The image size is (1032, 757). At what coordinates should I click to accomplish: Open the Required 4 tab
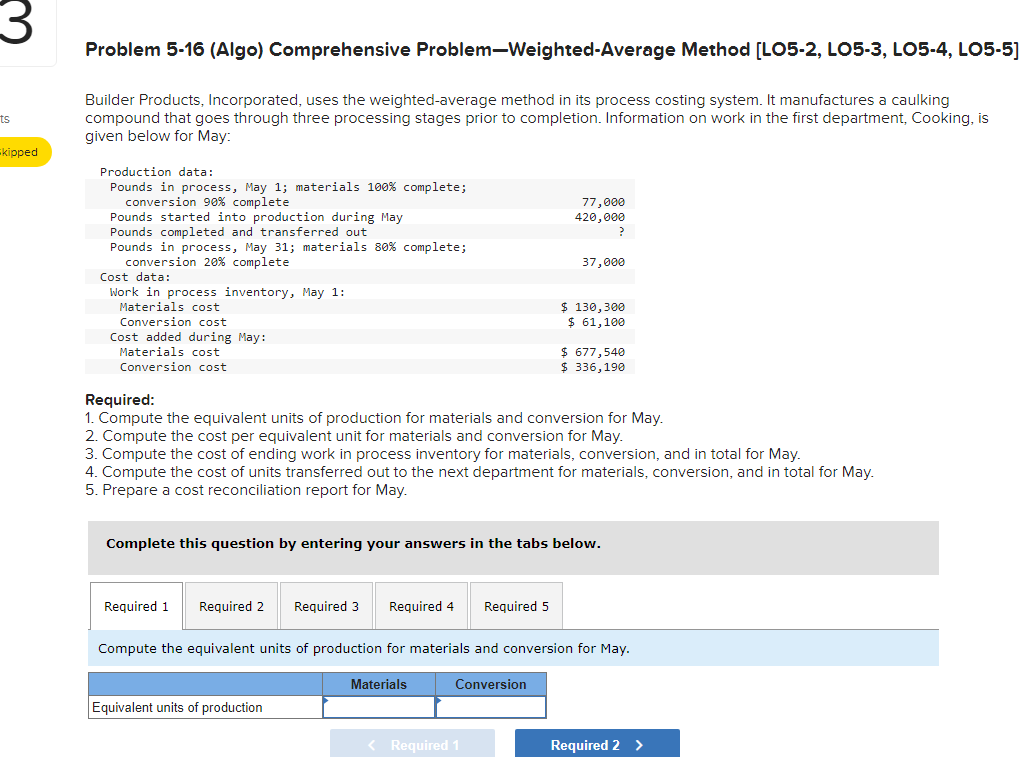421,605
